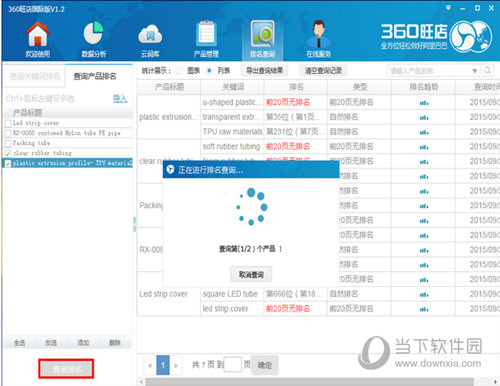Click the 全选 select all button
500x386 pixels.
19,343
